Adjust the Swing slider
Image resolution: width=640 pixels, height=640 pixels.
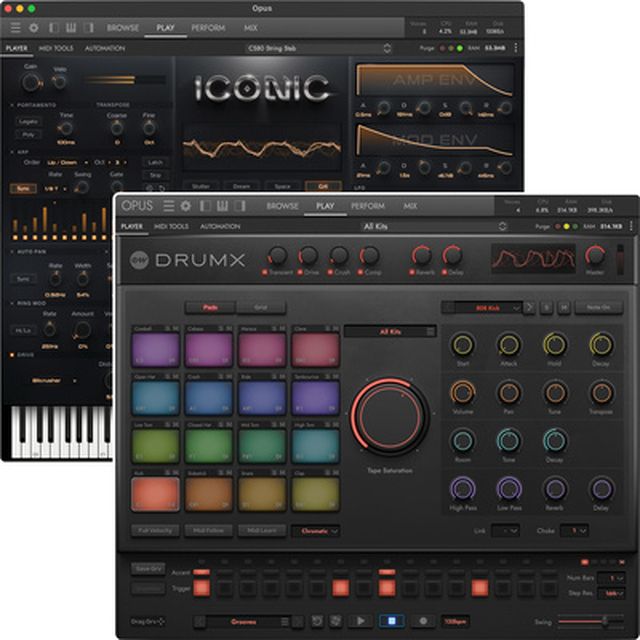coord(591,621)
